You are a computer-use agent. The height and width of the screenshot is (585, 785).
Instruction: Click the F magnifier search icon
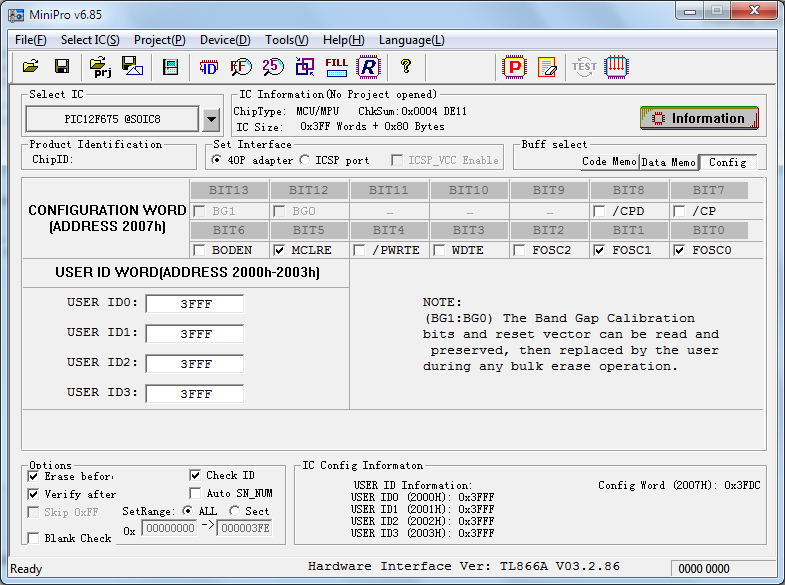click(241, 67)
